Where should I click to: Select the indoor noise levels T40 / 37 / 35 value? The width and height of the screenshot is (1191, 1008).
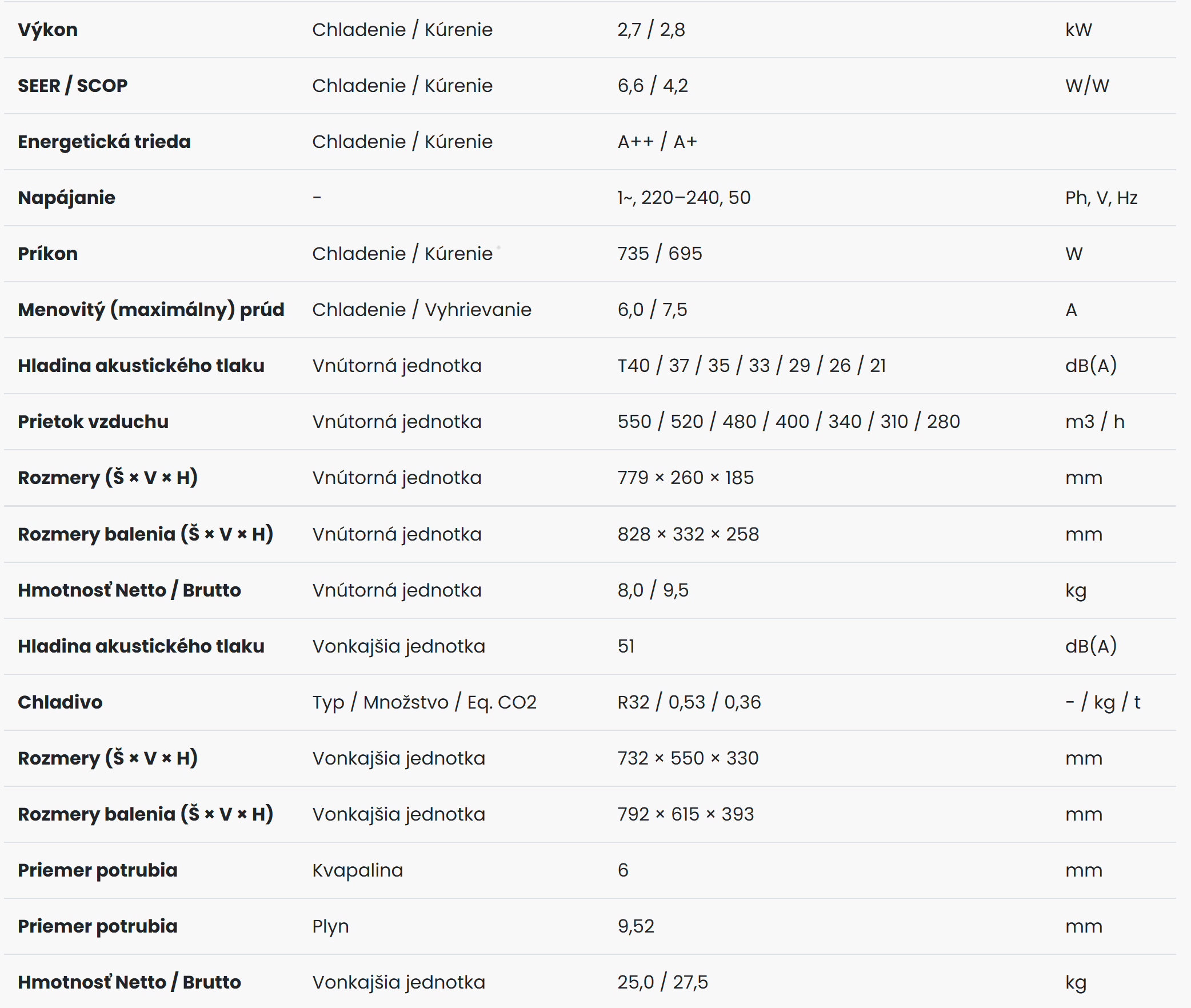pyautogui.click(x=752, y=366)
